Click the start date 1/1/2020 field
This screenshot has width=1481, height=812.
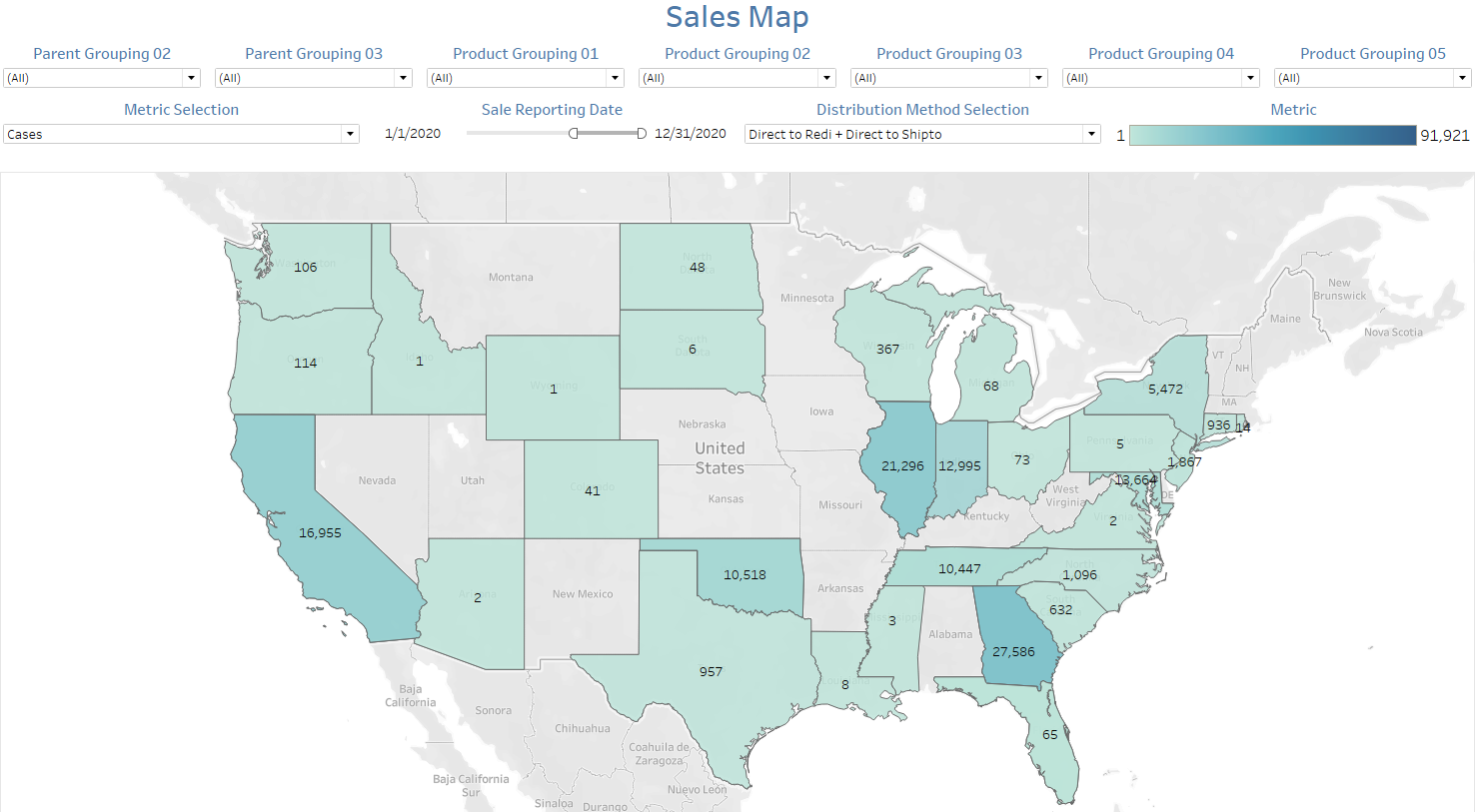coord(413,134)
